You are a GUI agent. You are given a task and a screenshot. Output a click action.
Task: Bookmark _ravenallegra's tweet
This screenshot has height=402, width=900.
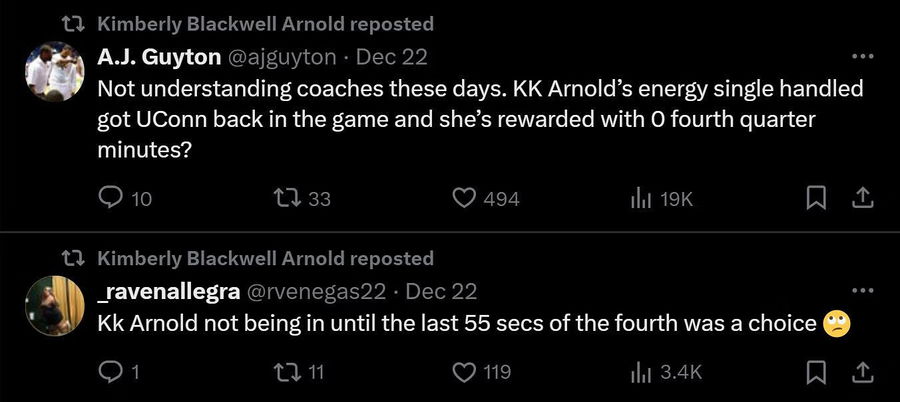[816, 372]
